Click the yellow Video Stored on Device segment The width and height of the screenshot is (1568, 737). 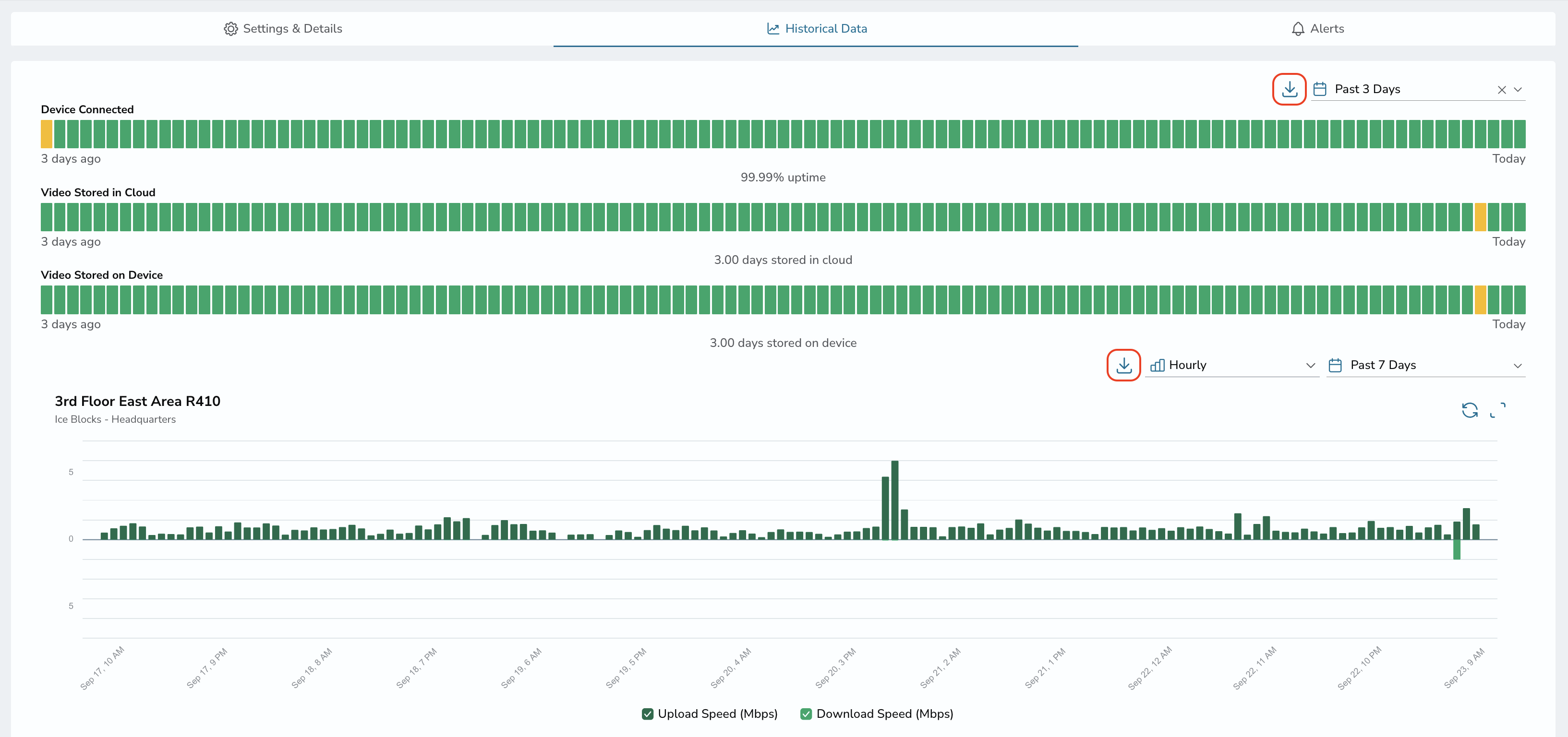(1480, 300)
